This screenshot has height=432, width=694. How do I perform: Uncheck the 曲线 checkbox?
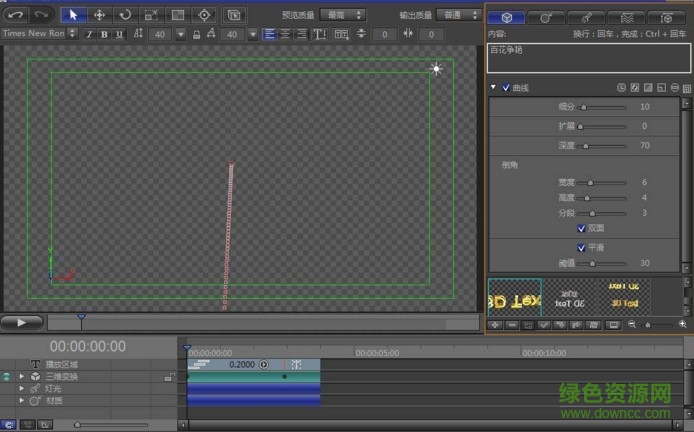[x=506, y=88]
